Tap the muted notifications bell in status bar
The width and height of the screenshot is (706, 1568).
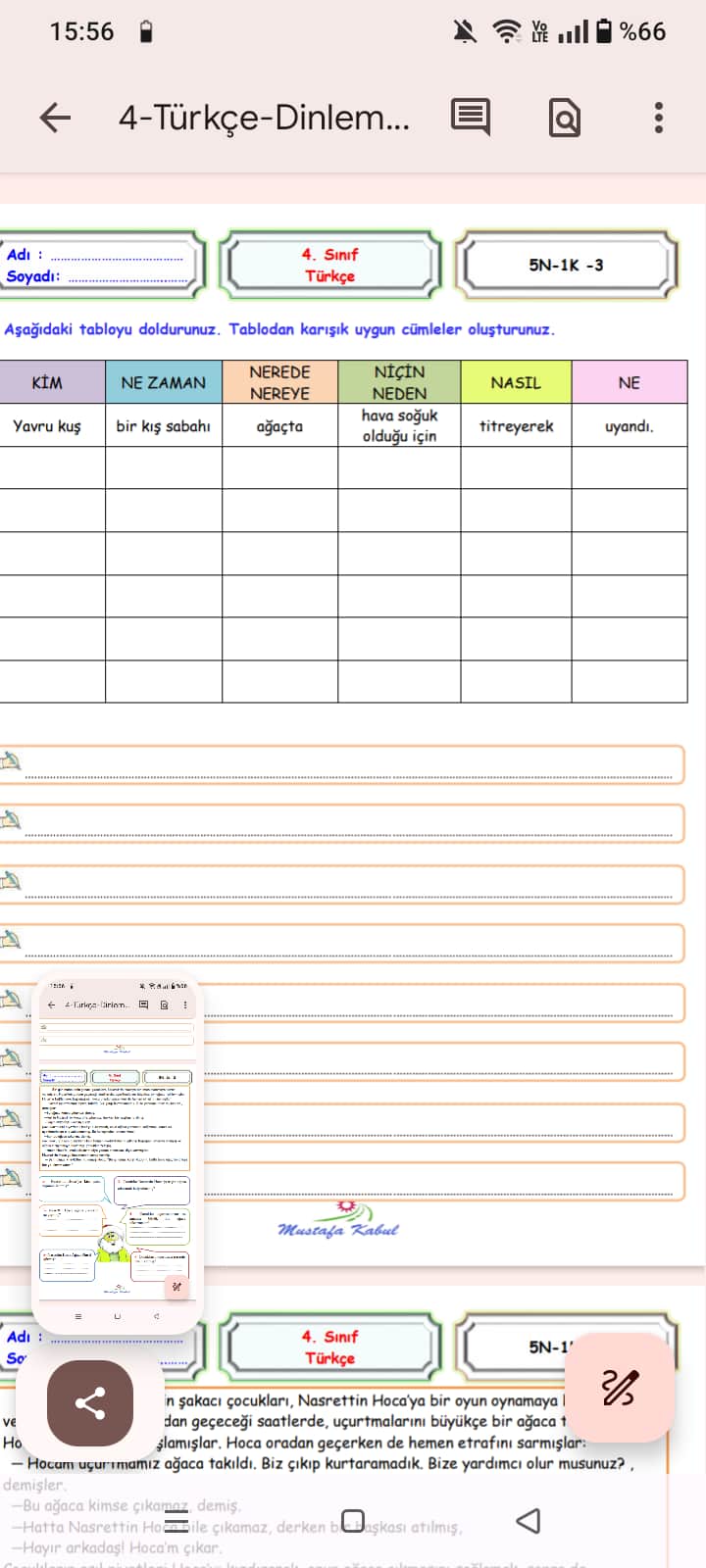click(x=465, y=31)
